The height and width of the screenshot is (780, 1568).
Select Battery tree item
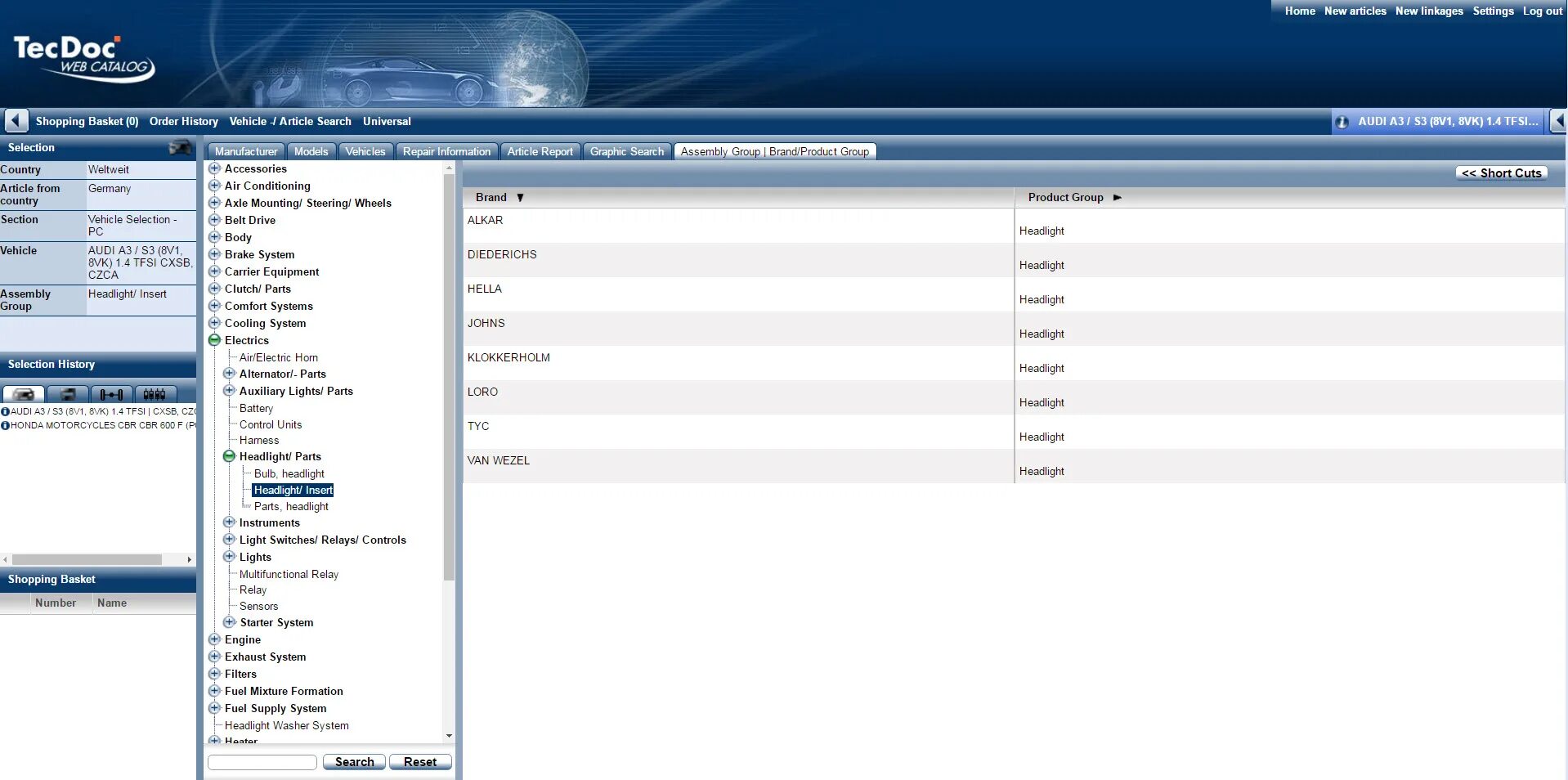tap(257, 408)
